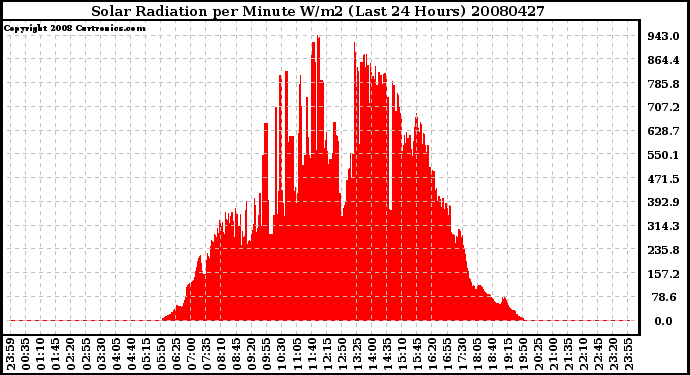Click the 10:30 time axis label

[282, 354]
